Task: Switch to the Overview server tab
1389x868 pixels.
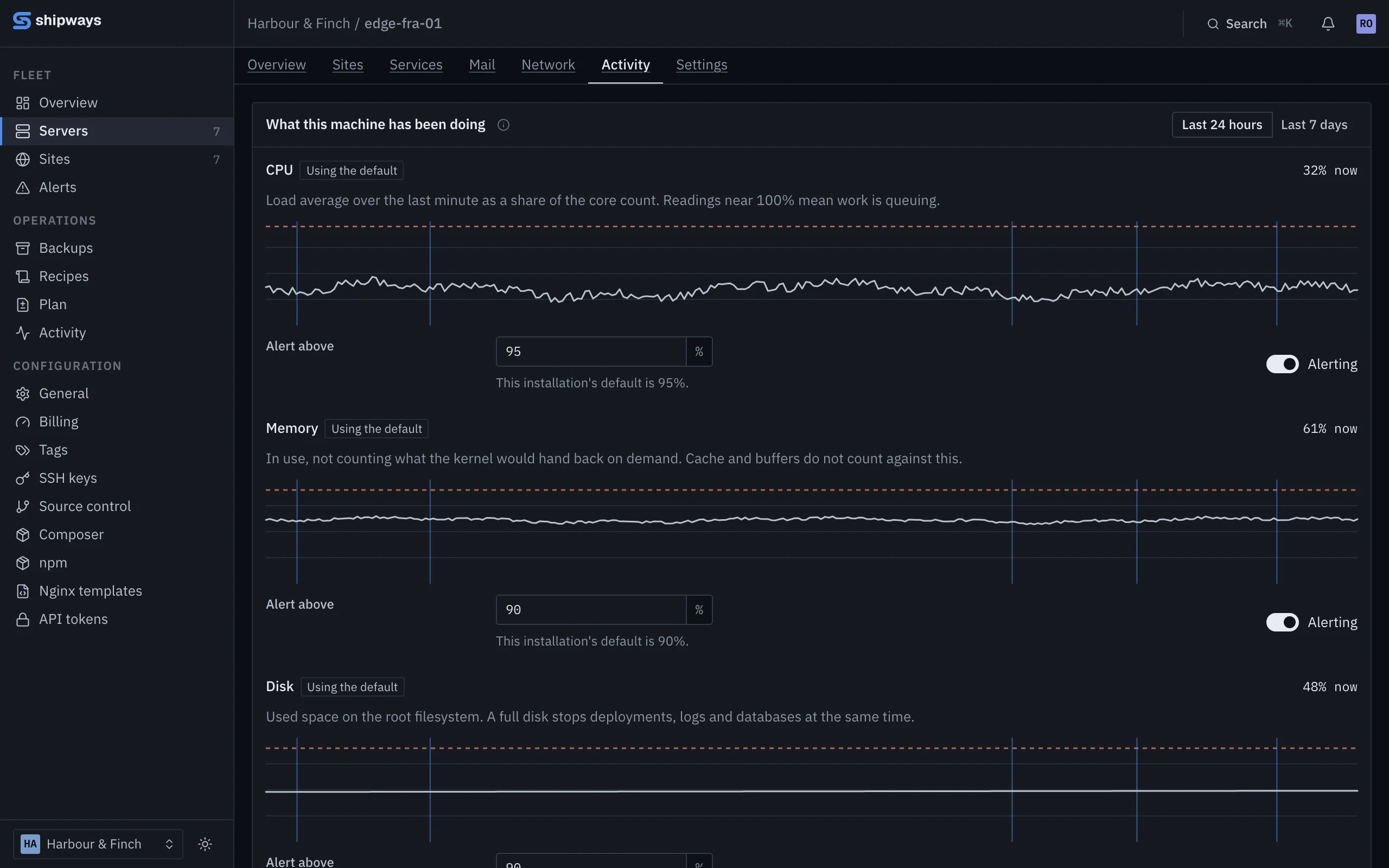Action: click(277, 65)
